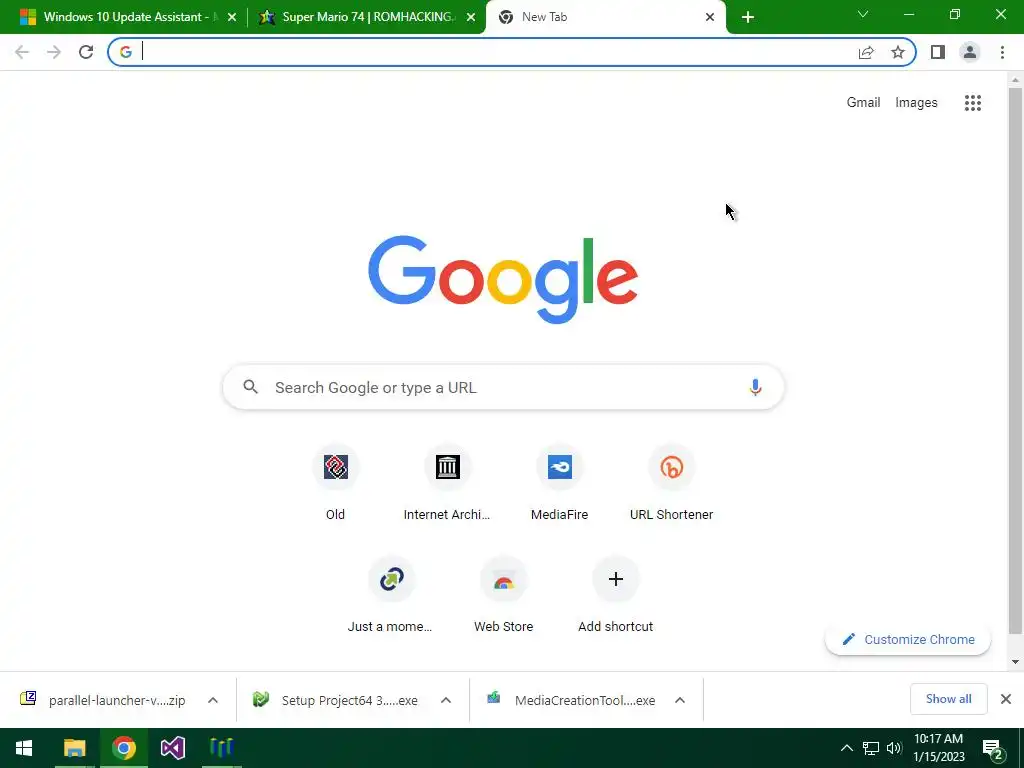Click the back navigation arrow
Image resolution: width=1024 pixels, height=768 pixels.
click(x=22, y=52)
